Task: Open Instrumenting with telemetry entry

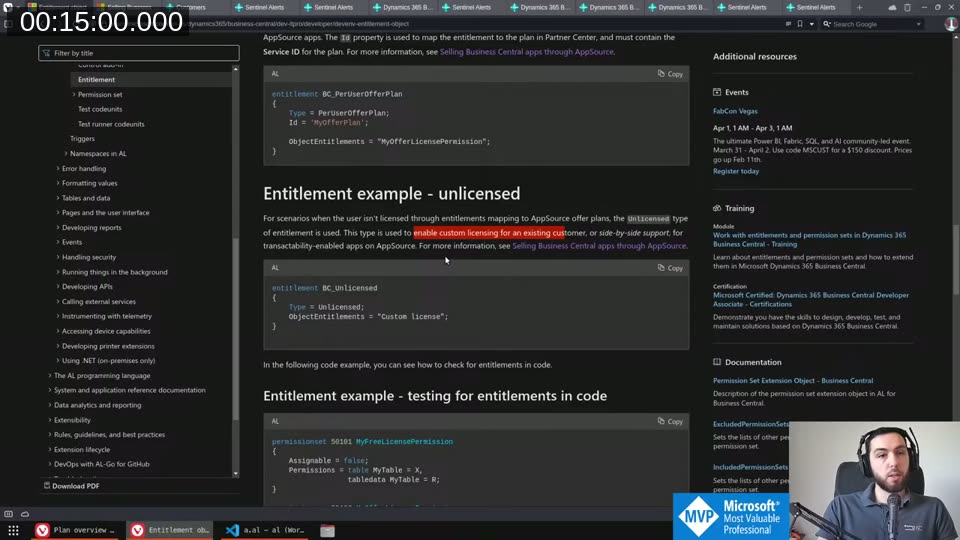Action: coord(107,316)
